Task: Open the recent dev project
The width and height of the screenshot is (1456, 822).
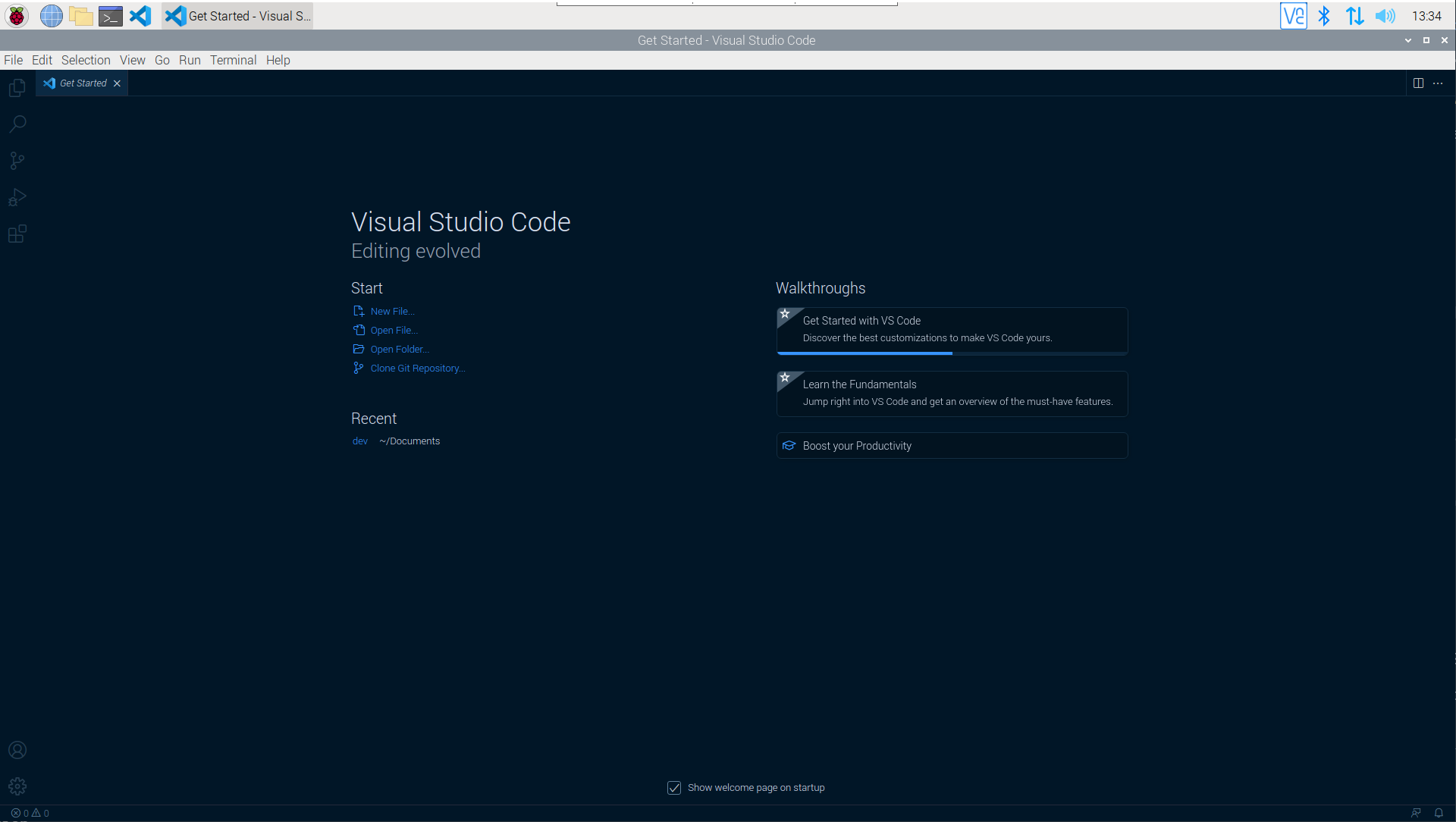Action: 359,441
